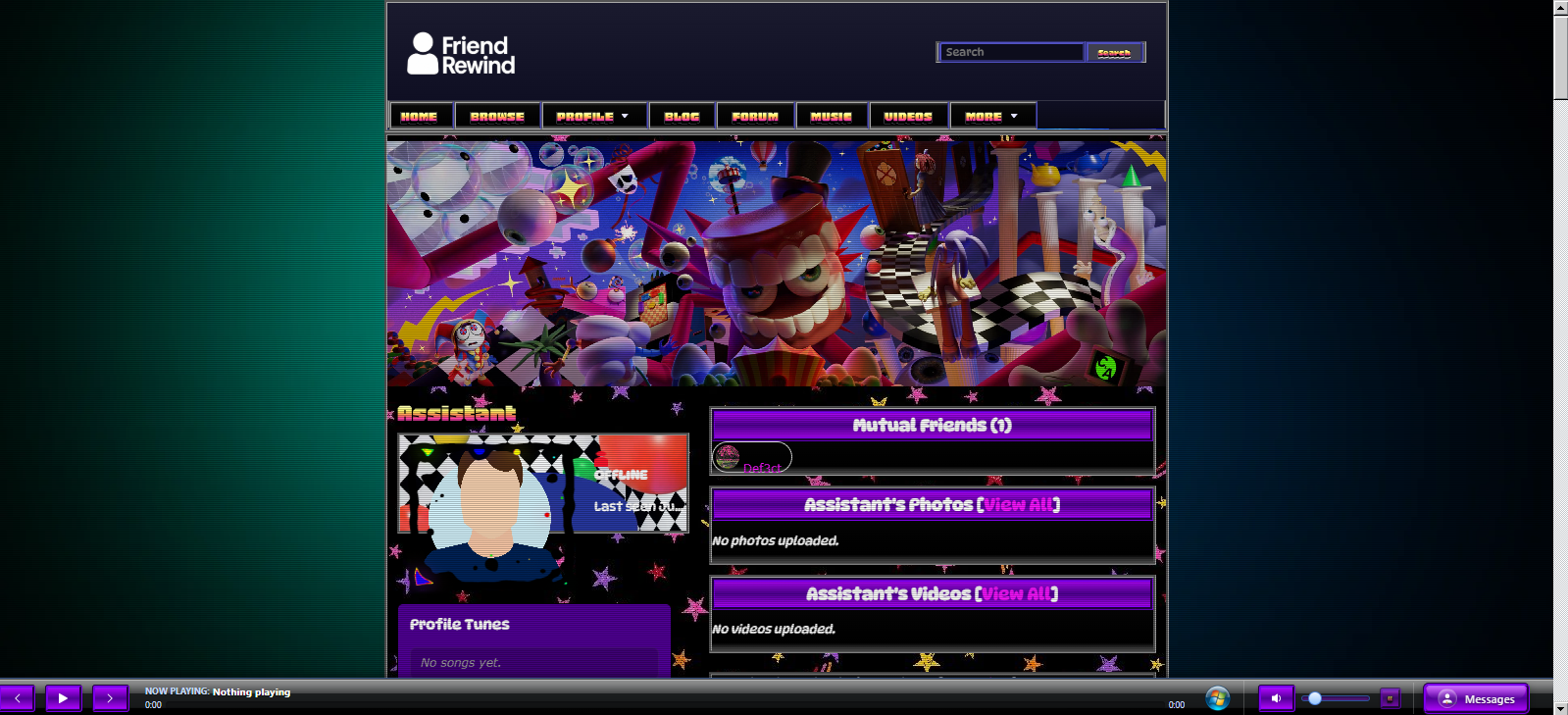Click the Windows orb icon in player bar
Screen dimensions: 1568x715
coord(1218,698)
